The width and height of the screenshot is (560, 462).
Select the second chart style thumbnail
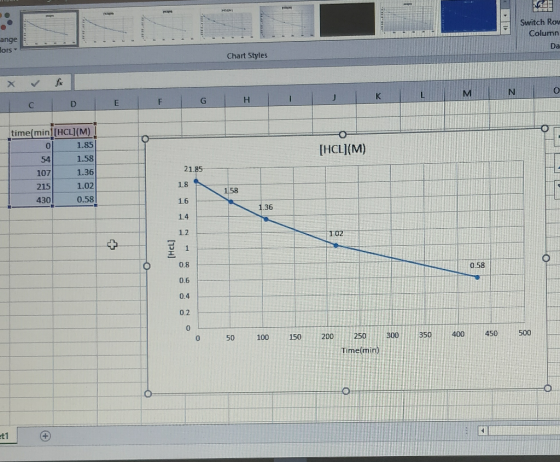[x=108, y=27]
